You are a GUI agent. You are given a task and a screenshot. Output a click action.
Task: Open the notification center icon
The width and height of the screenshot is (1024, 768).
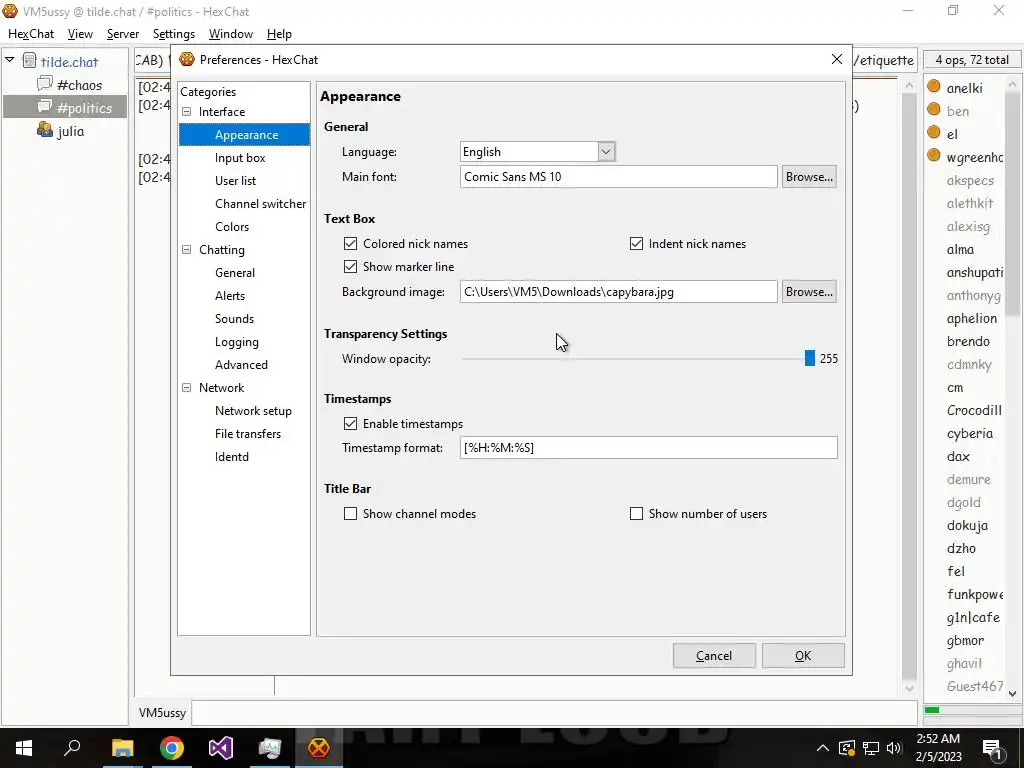[992, 749]
